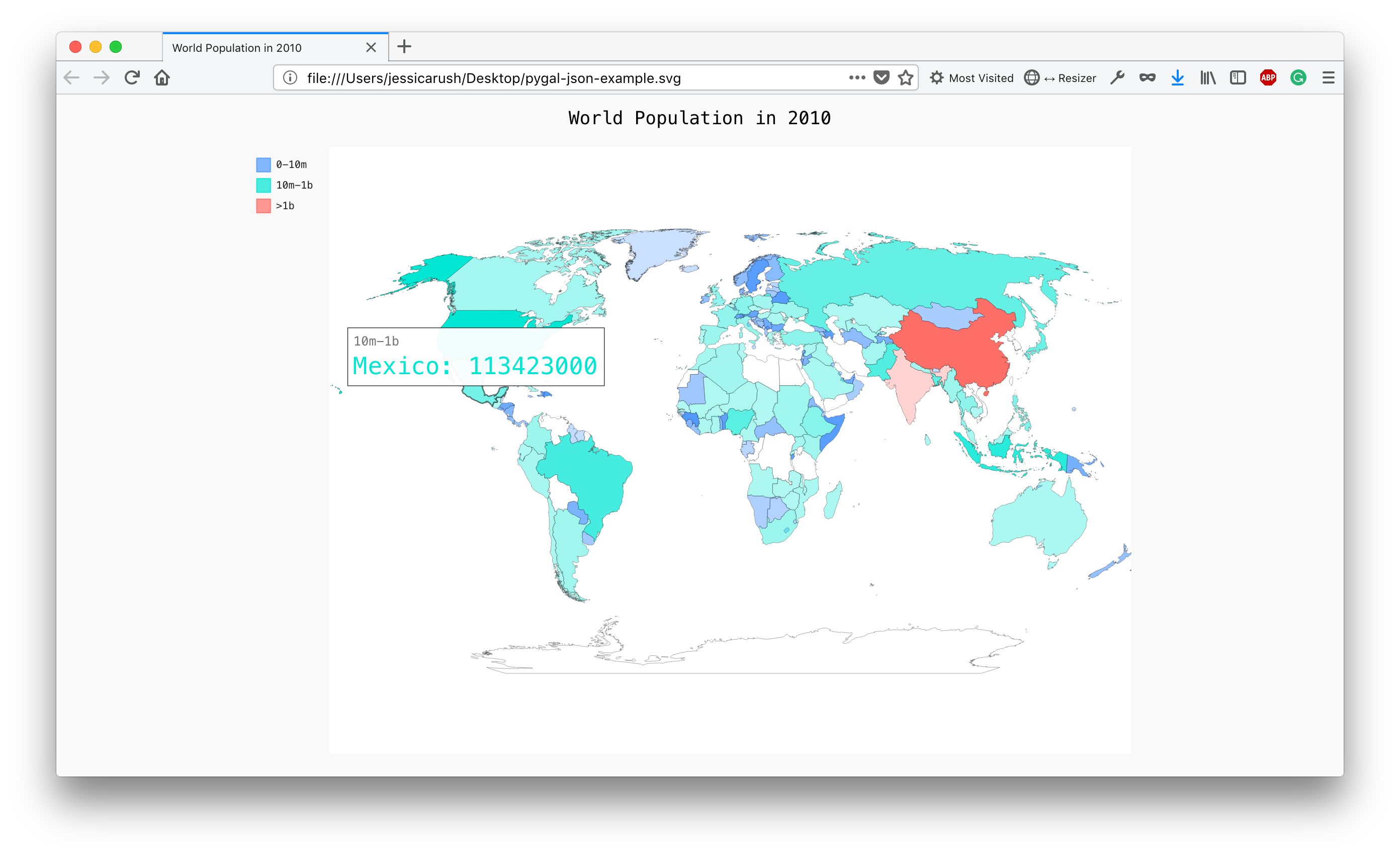Toggle the >1b legend series
1400x857 pixels.
pos(264,206)
